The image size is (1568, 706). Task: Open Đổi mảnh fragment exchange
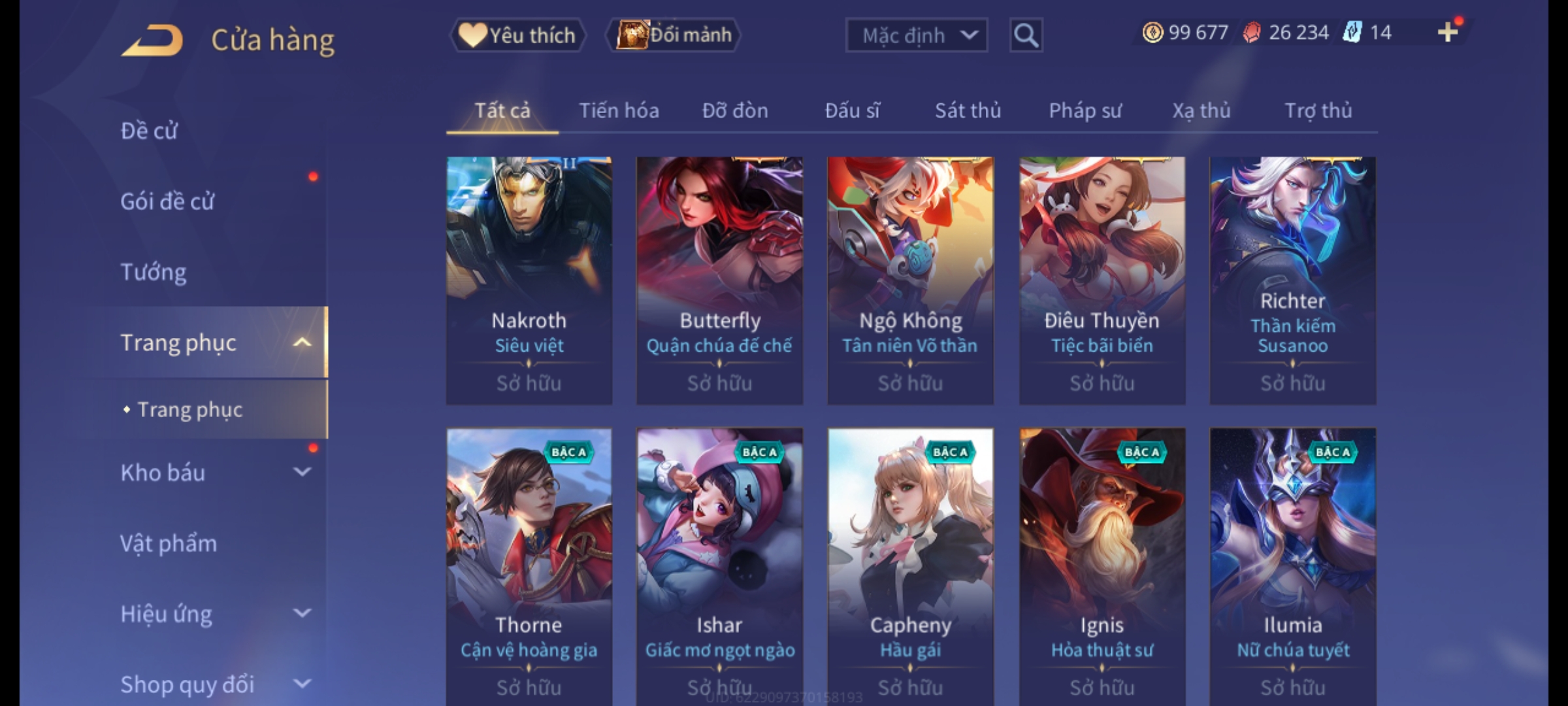[x=674, y=35]
